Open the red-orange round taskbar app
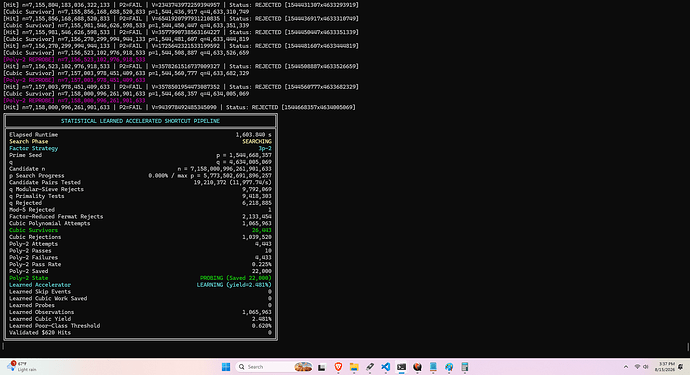This screenshot has width=690, height=375. tap(417, 367)
